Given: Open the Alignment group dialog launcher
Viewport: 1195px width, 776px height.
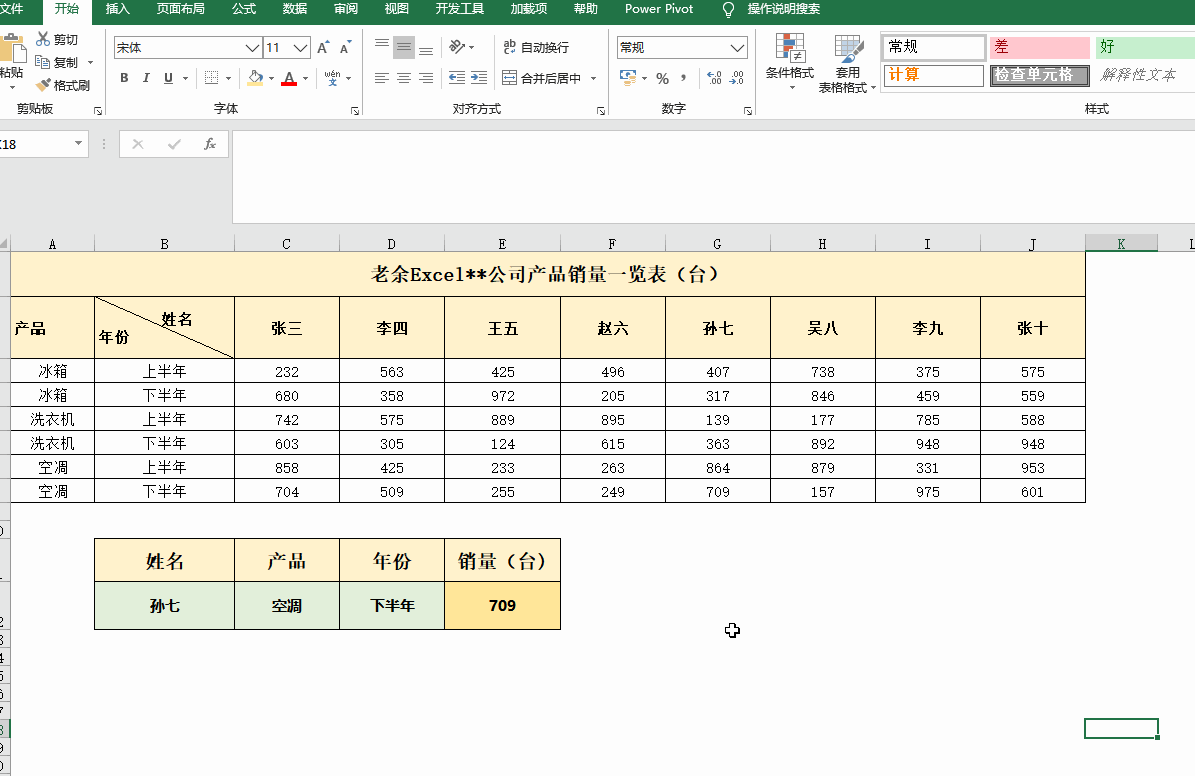Looking at the screenshot, I should 601,111.
